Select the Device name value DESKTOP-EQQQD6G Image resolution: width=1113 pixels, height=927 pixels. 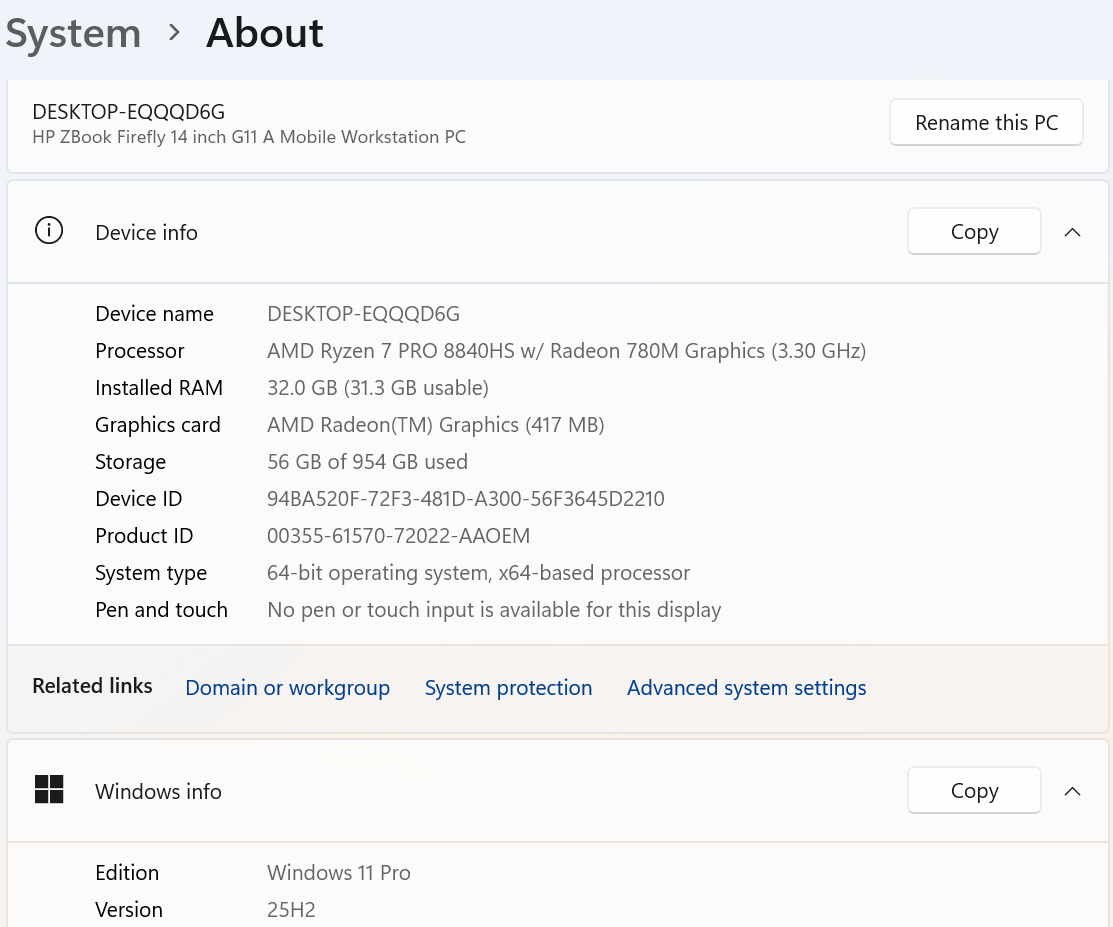click(x=363, y=314)
